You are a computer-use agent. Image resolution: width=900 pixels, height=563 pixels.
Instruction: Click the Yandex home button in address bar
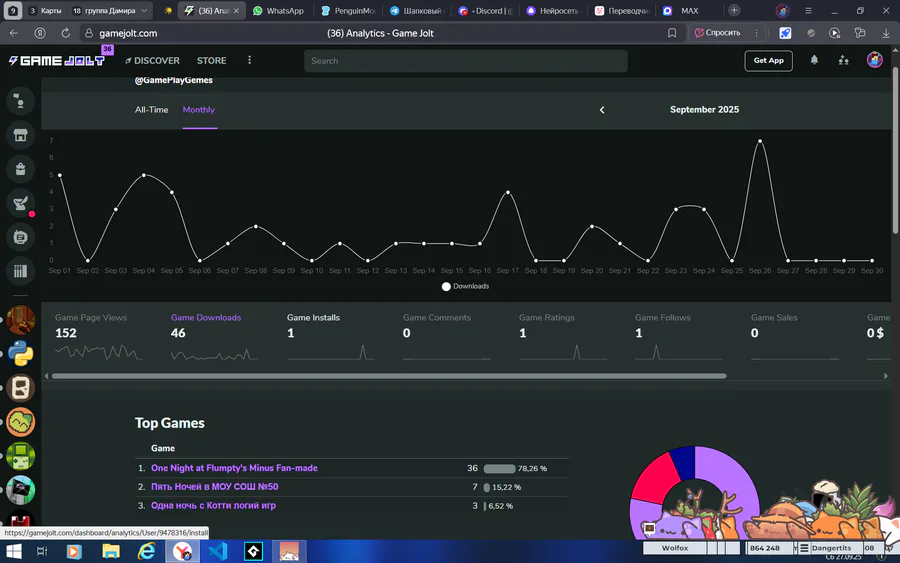pos(40,33)
